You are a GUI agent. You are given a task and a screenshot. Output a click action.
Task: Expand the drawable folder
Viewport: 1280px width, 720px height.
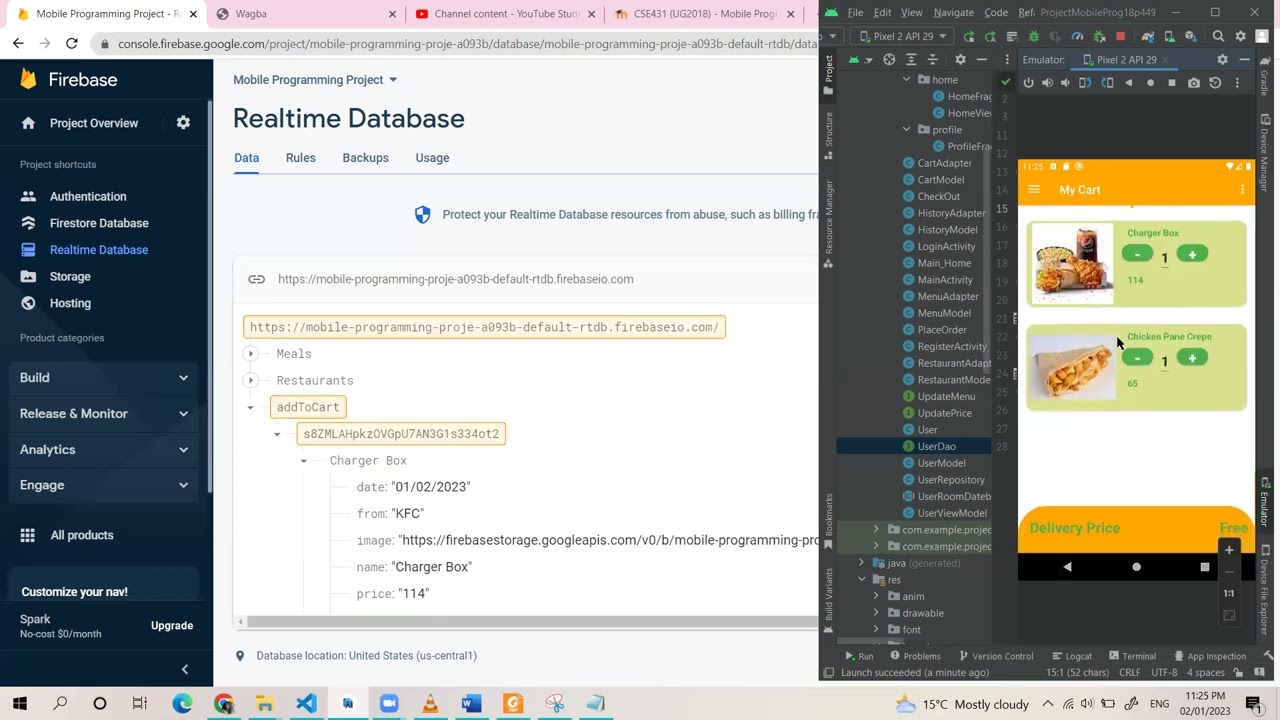[x=877, y=613]
